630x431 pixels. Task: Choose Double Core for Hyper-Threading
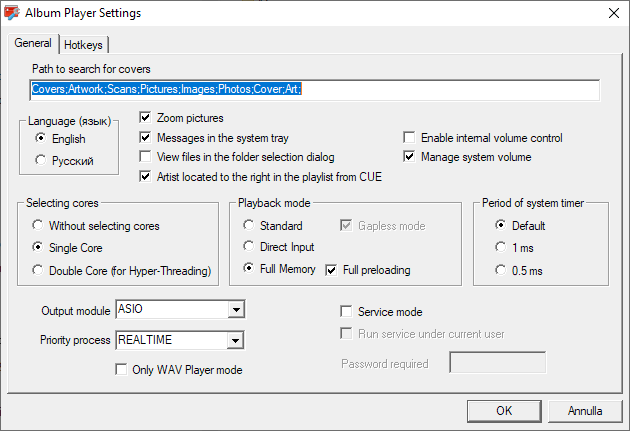coord(38,270)
